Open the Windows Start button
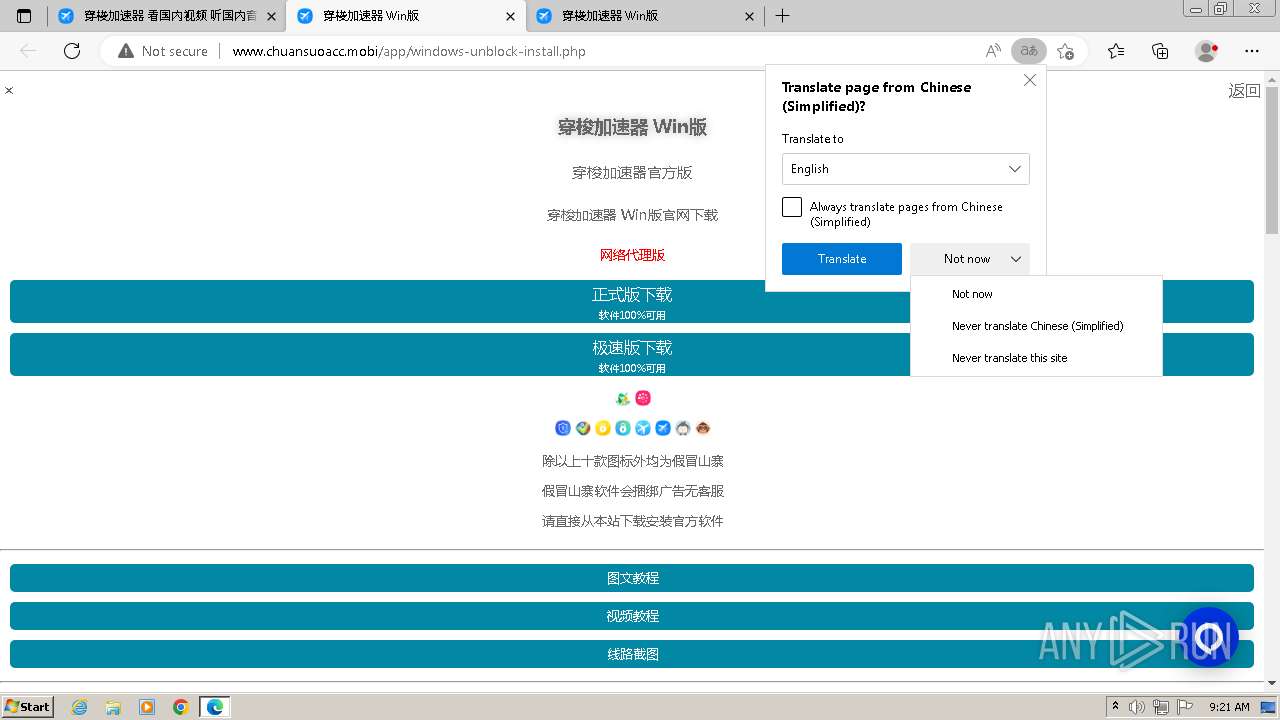 coord(28,707)
